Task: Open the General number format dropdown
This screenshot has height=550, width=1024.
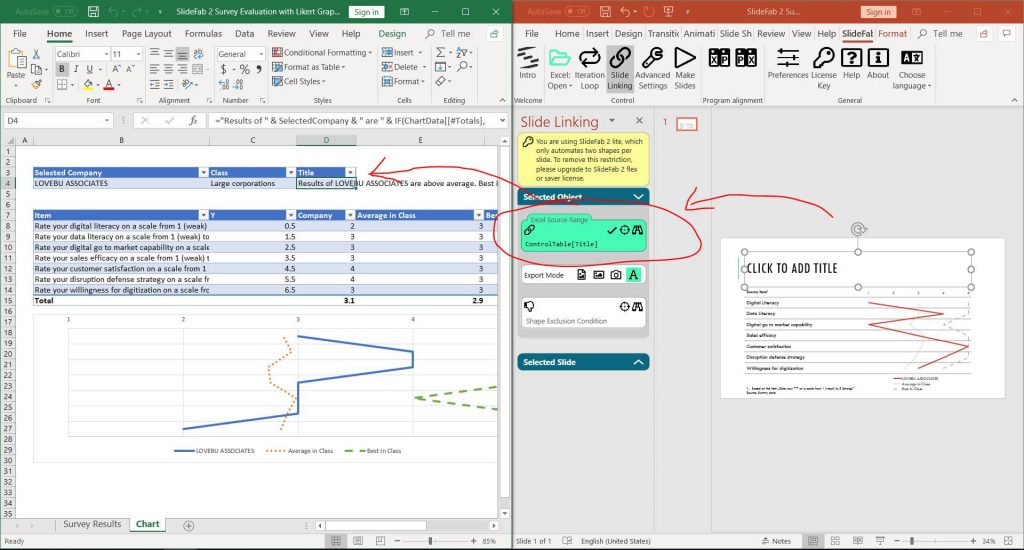Action: pos(261,54)
